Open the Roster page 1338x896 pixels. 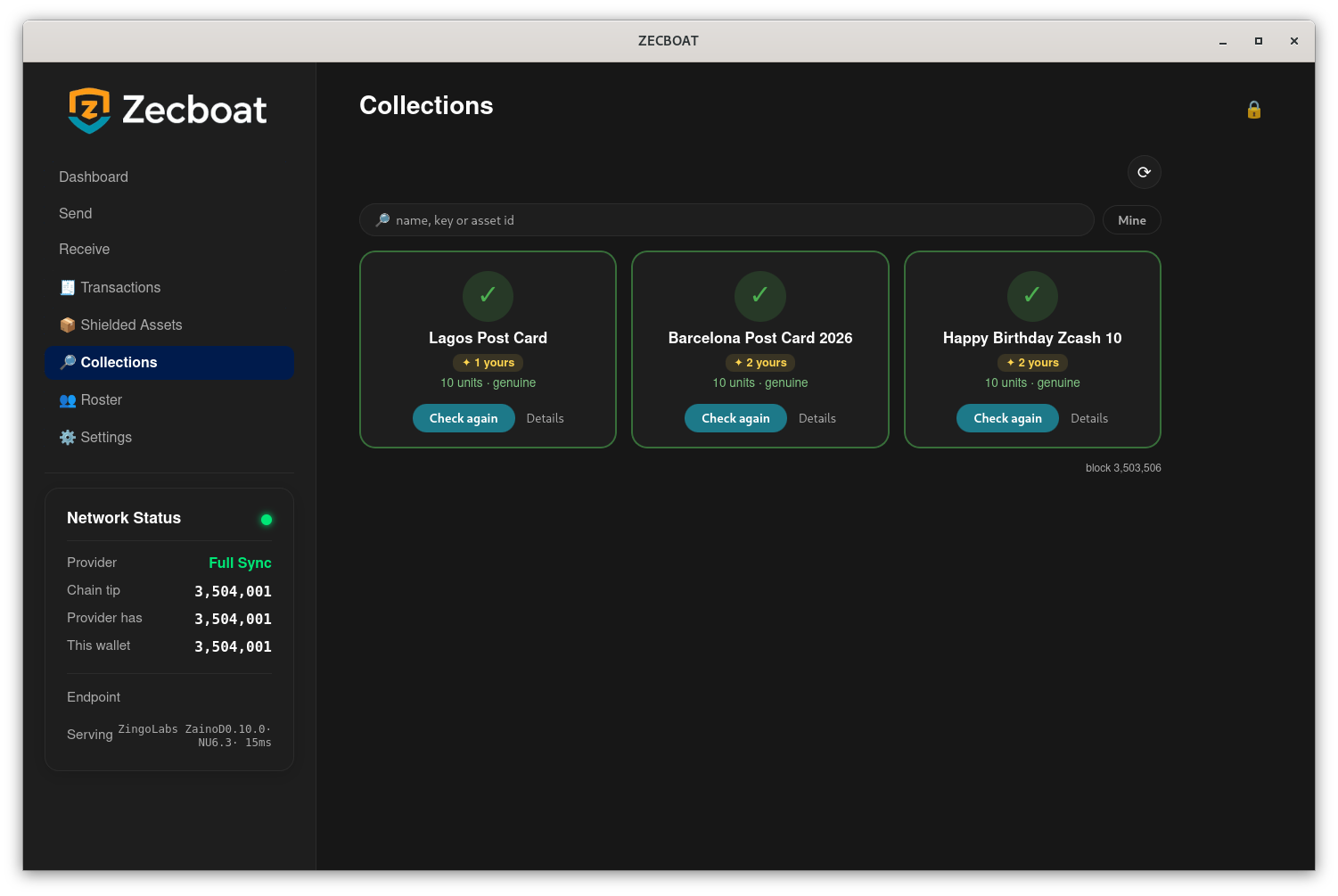[x=169, y=399]
